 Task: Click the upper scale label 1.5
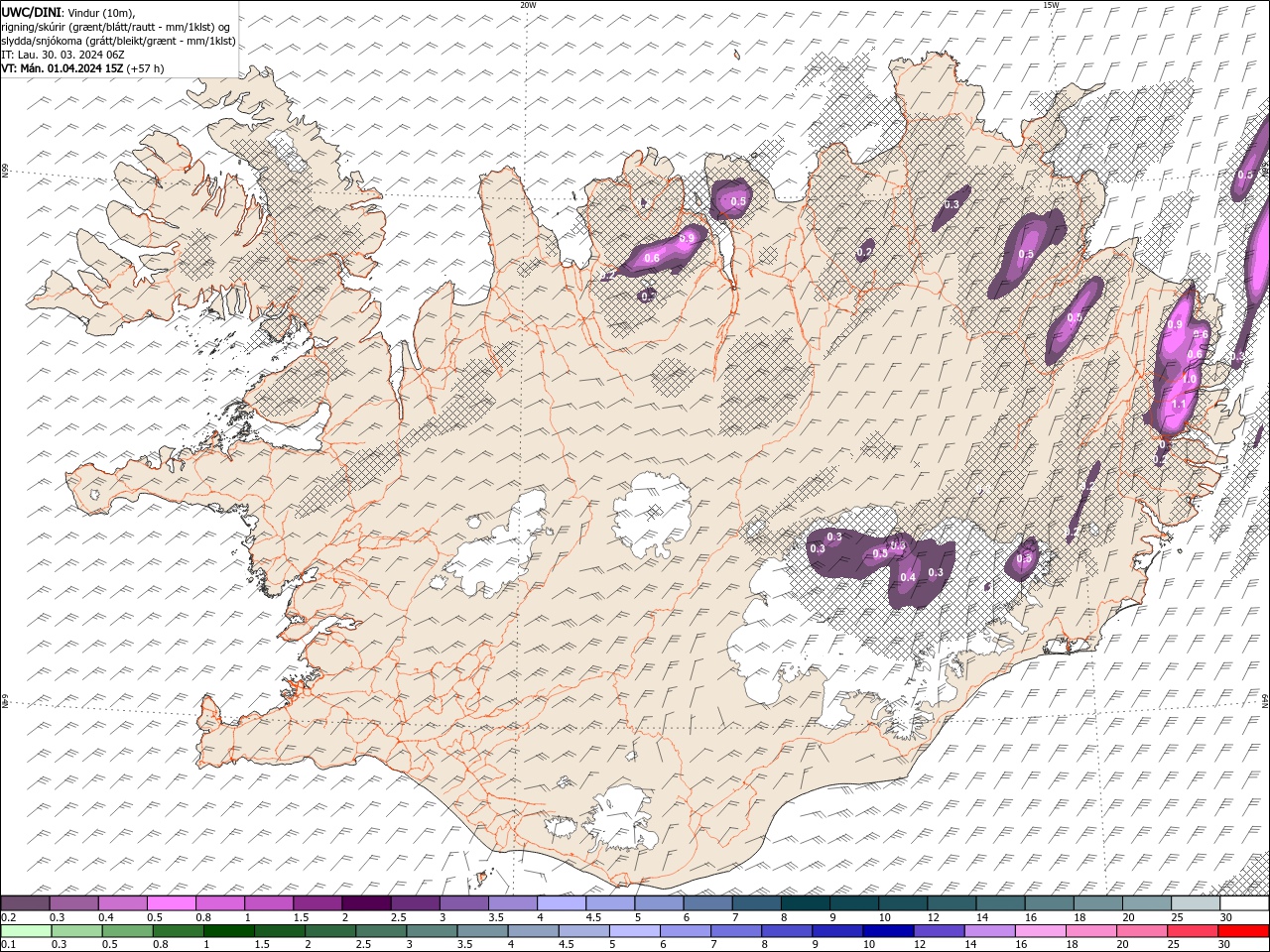click(x=301, y=917)
